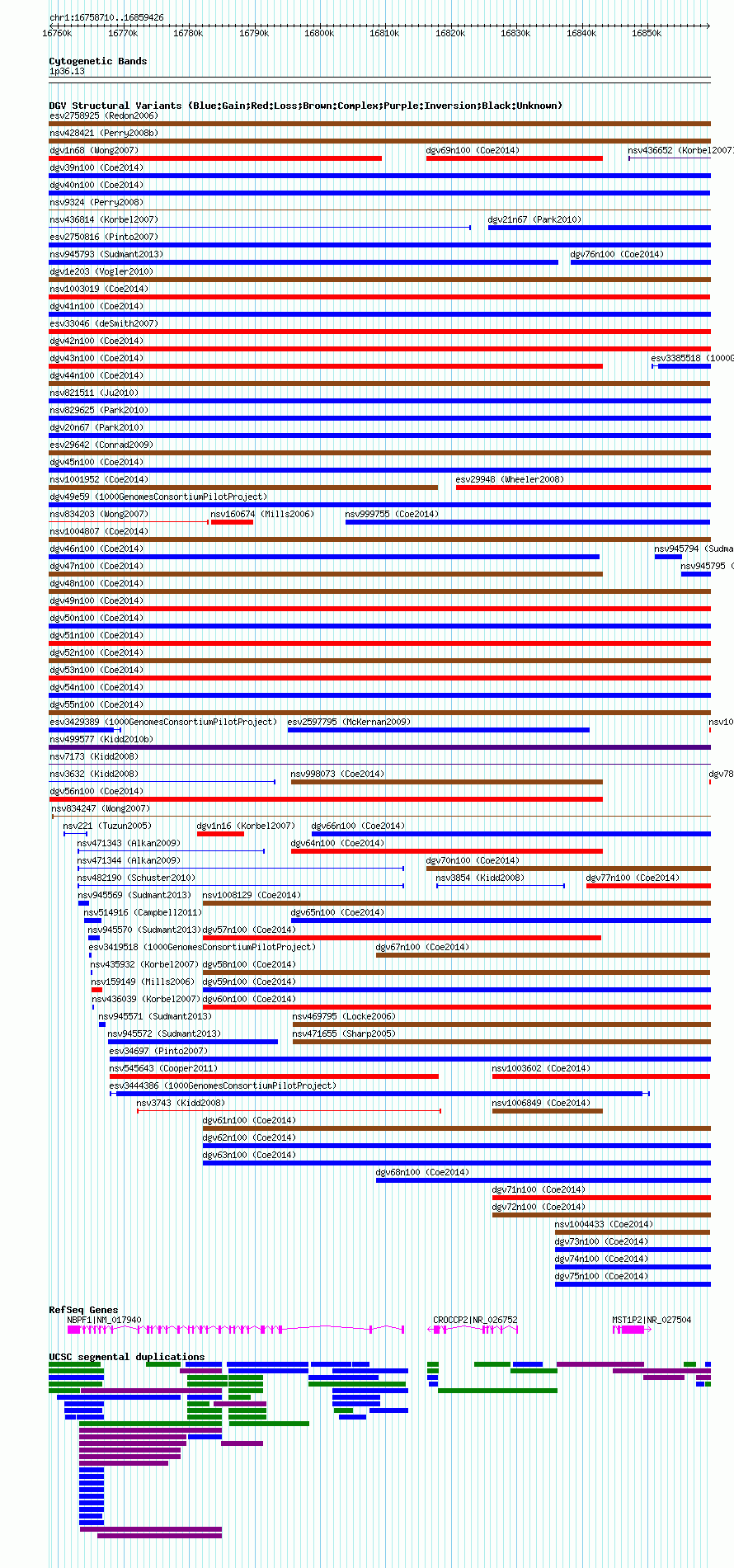Screen dimensions: 734x1568
Task: Click the dgv76n100 (Coe2014) label
Action: pos(617,254)
